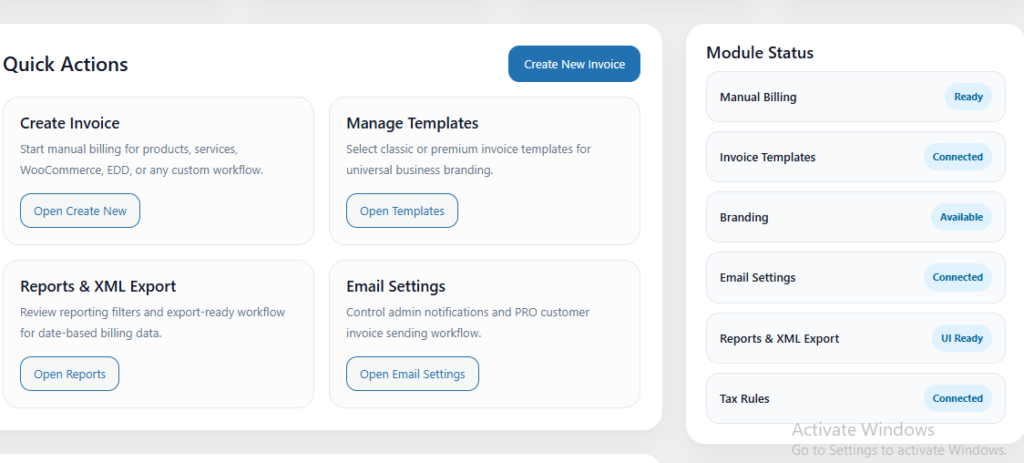Click the Connected badge beside Tax Rules
Image resolution: width=1024 pixels, height=463 pixels.
coord(957,398)
